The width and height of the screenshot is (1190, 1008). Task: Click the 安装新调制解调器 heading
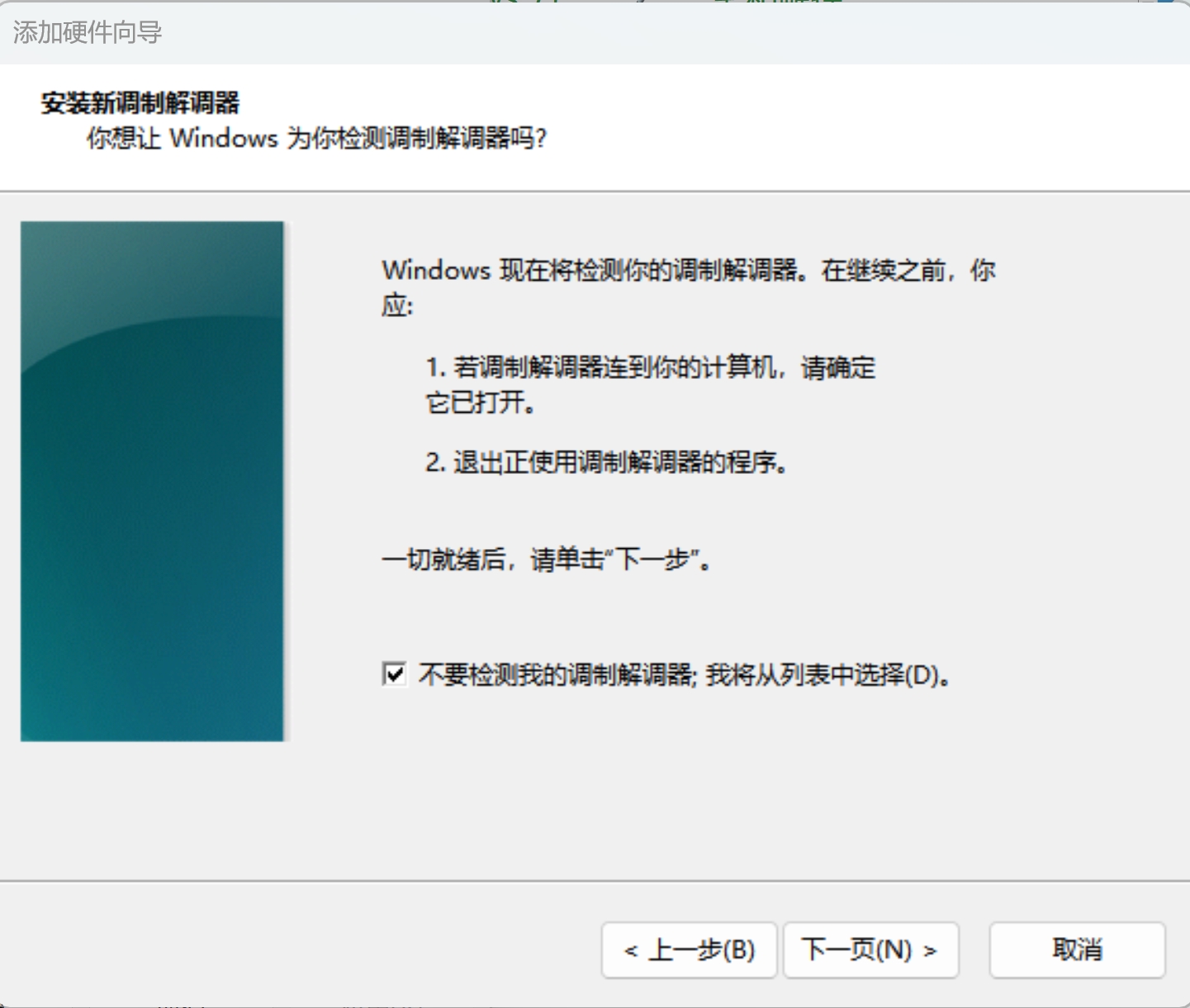click(x=140, y=103)
